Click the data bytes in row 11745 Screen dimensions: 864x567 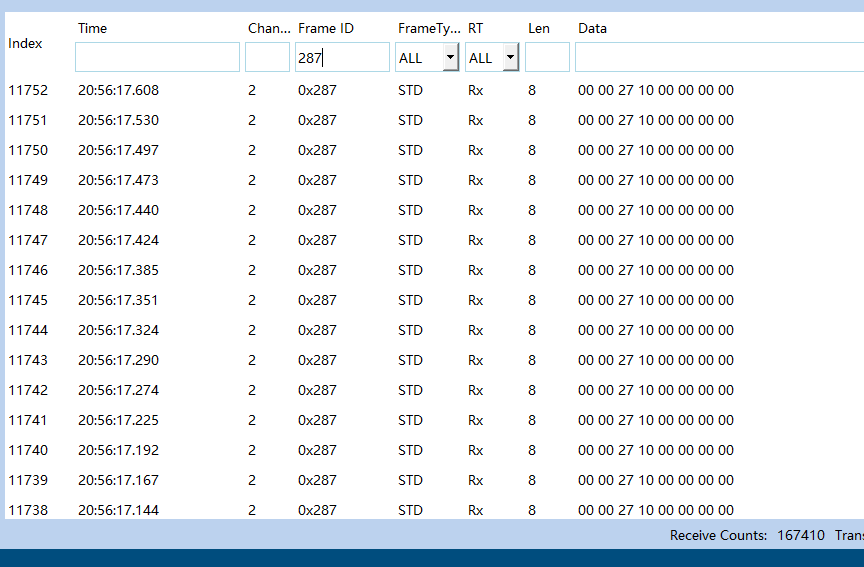[655, 300]
